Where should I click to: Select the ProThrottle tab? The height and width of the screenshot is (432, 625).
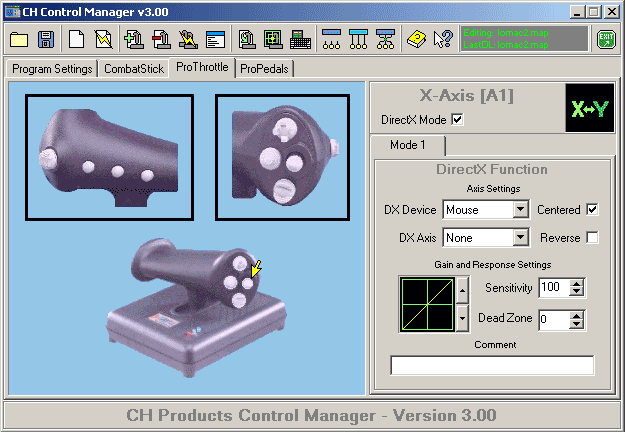[x=202, y=67]
